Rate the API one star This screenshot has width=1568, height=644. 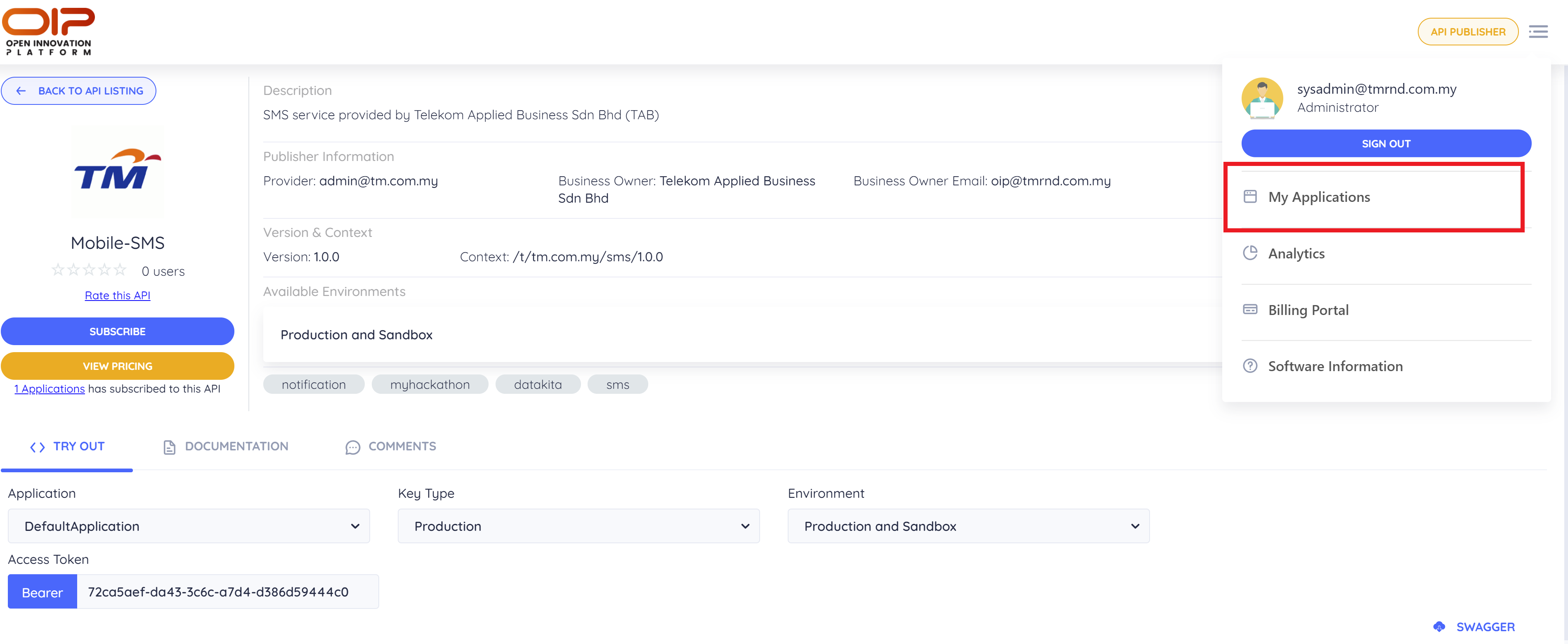(x=58, y=270)
